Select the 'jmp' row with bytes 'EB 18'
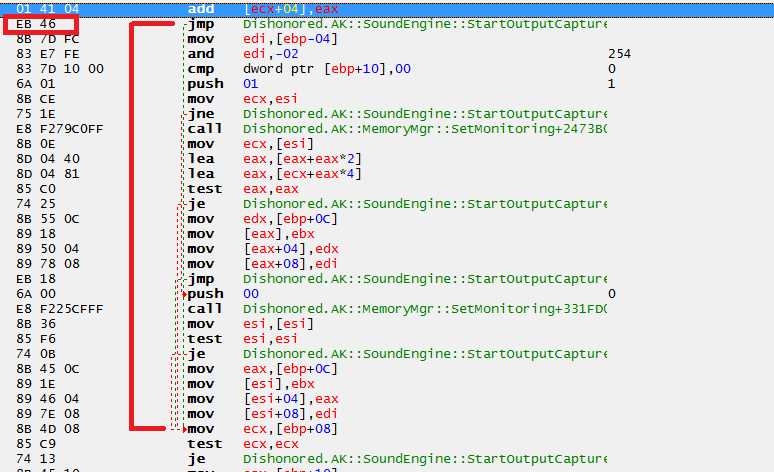The image size is (774, 472). point(397,279)
